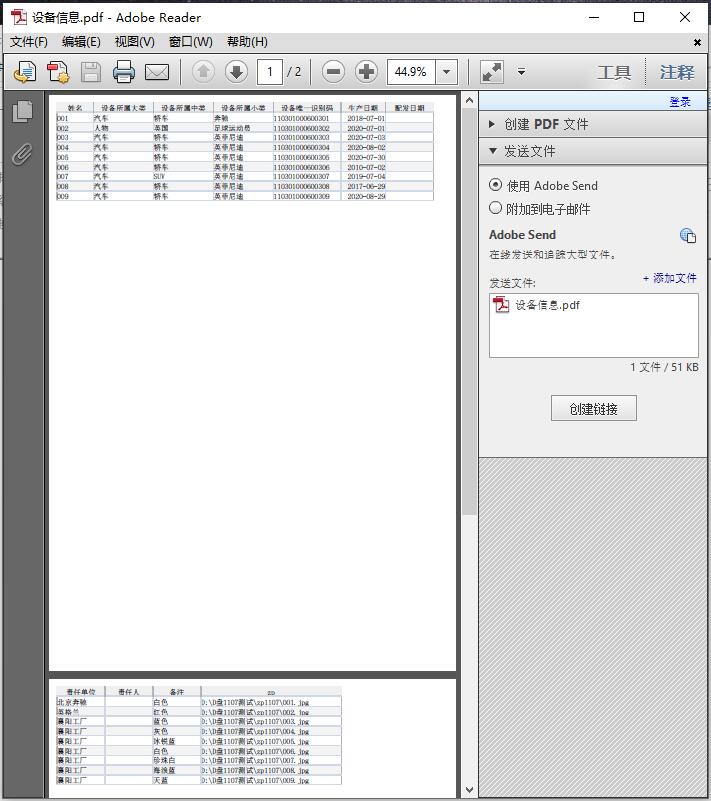This screenshot has height=801, width=711.
Task: Select 使用 Adobe Send radio option
Action: [x=495, y=184]
